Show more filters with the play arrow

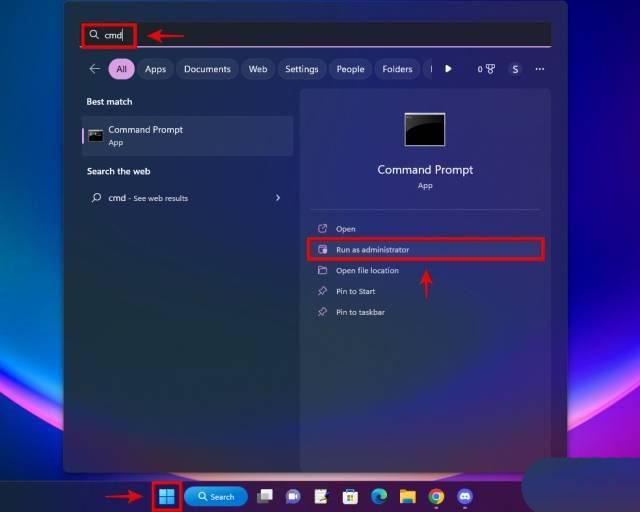[448, 69]
